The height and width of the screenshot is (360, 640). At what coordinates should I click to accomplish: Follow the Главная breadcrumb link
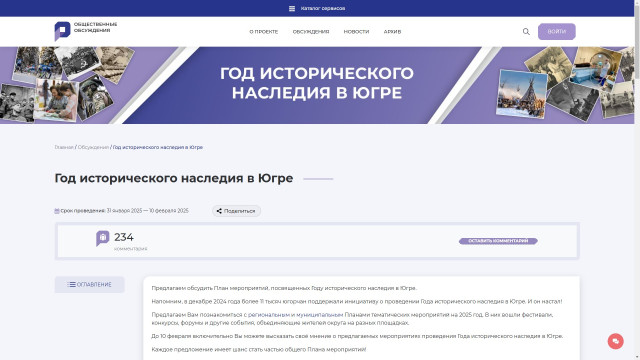pyautogui.click(x=64, y=147)
